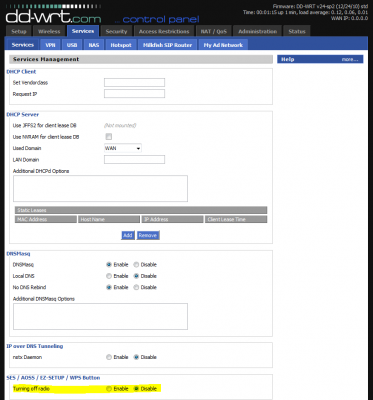The width and height of the screenshot is (373, 400).
Task: Click the Additional DNSMasq Options textarea
Action: point(100,316)
